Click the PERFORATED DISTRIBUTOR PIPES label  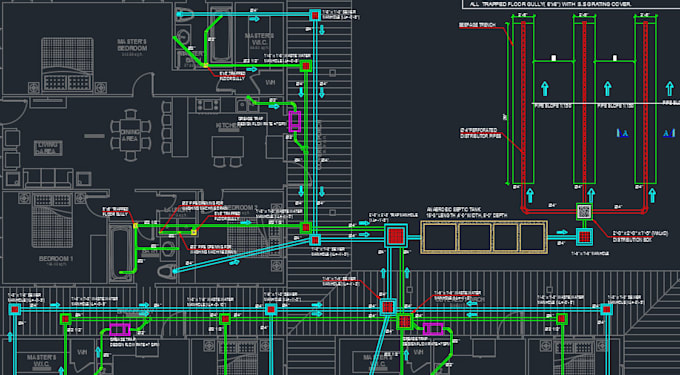(x=481, y=133)
